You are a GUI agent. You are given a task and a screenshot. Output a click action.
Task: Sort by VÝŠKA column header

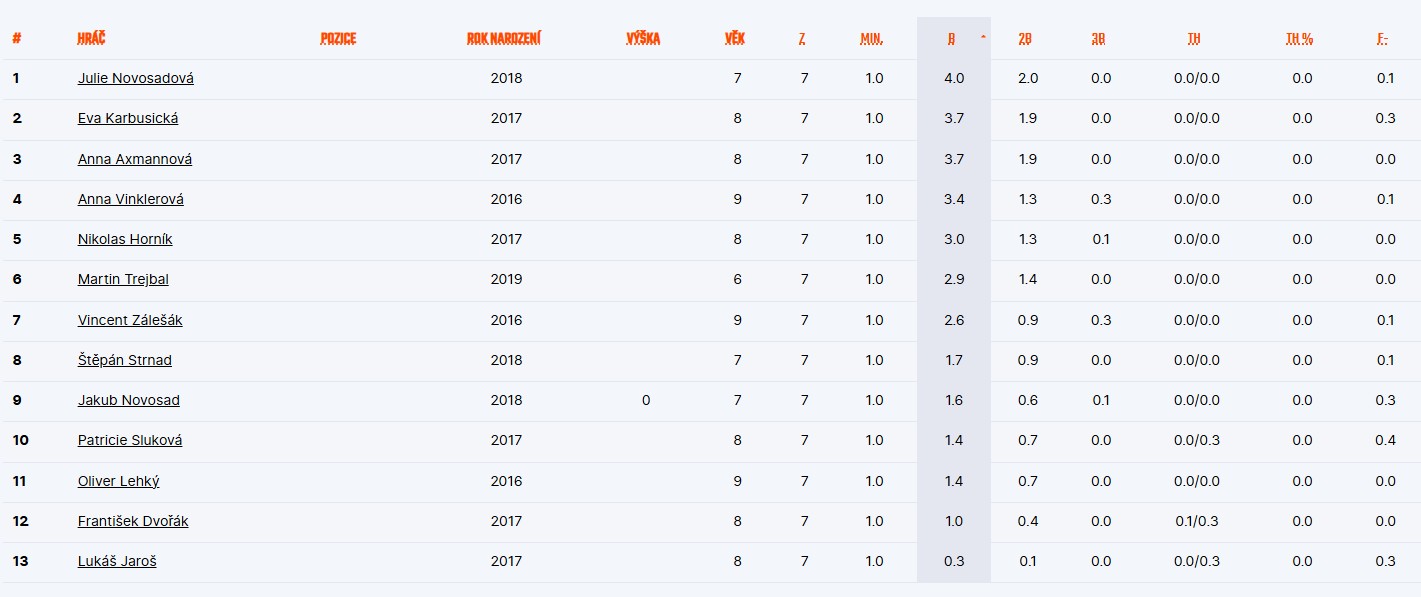[x=643, y=38]
